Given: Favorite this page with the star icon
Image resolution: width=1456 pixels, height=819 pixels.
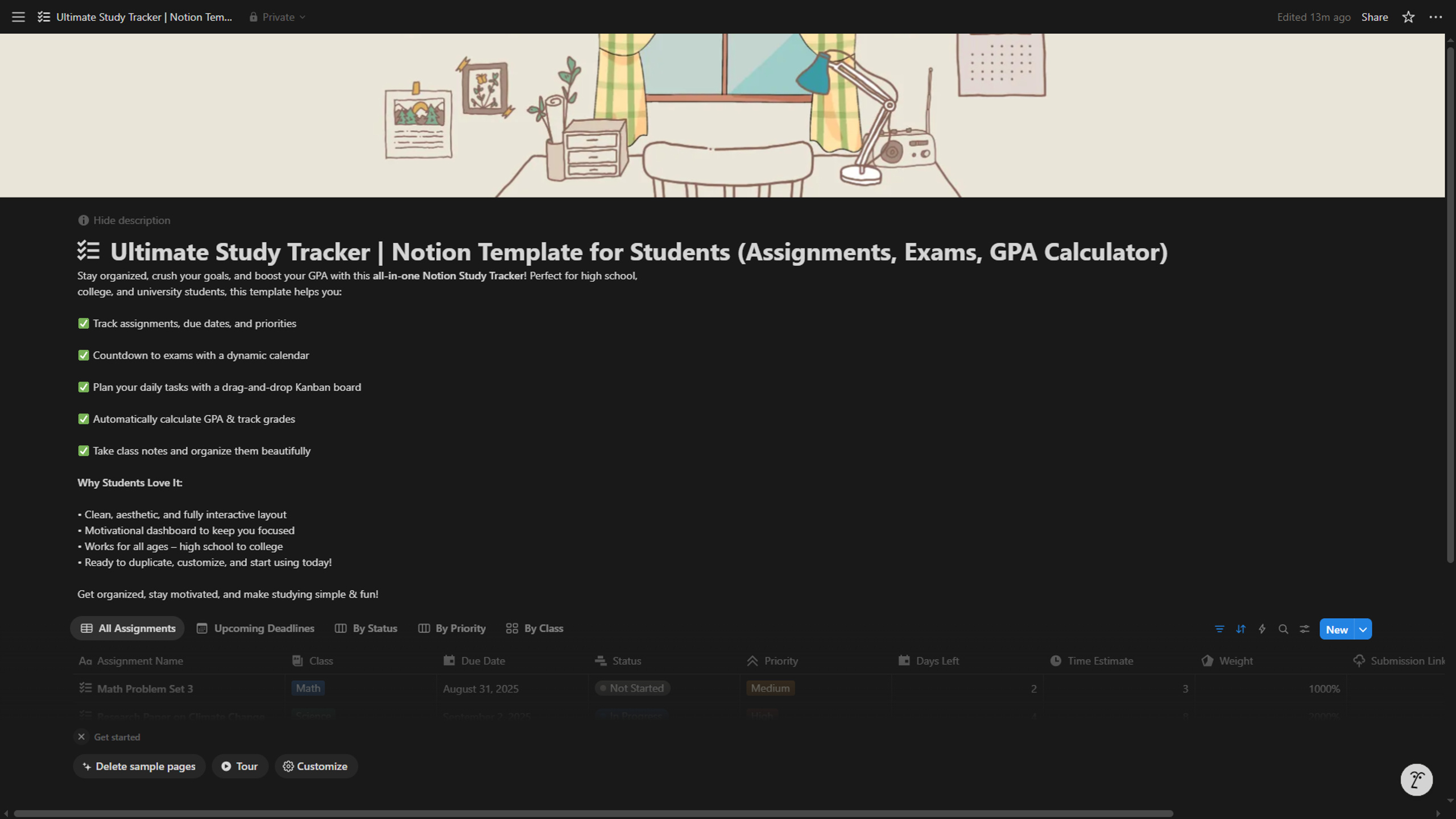Looking at the screenshot, I should [x=1408, y=17].
